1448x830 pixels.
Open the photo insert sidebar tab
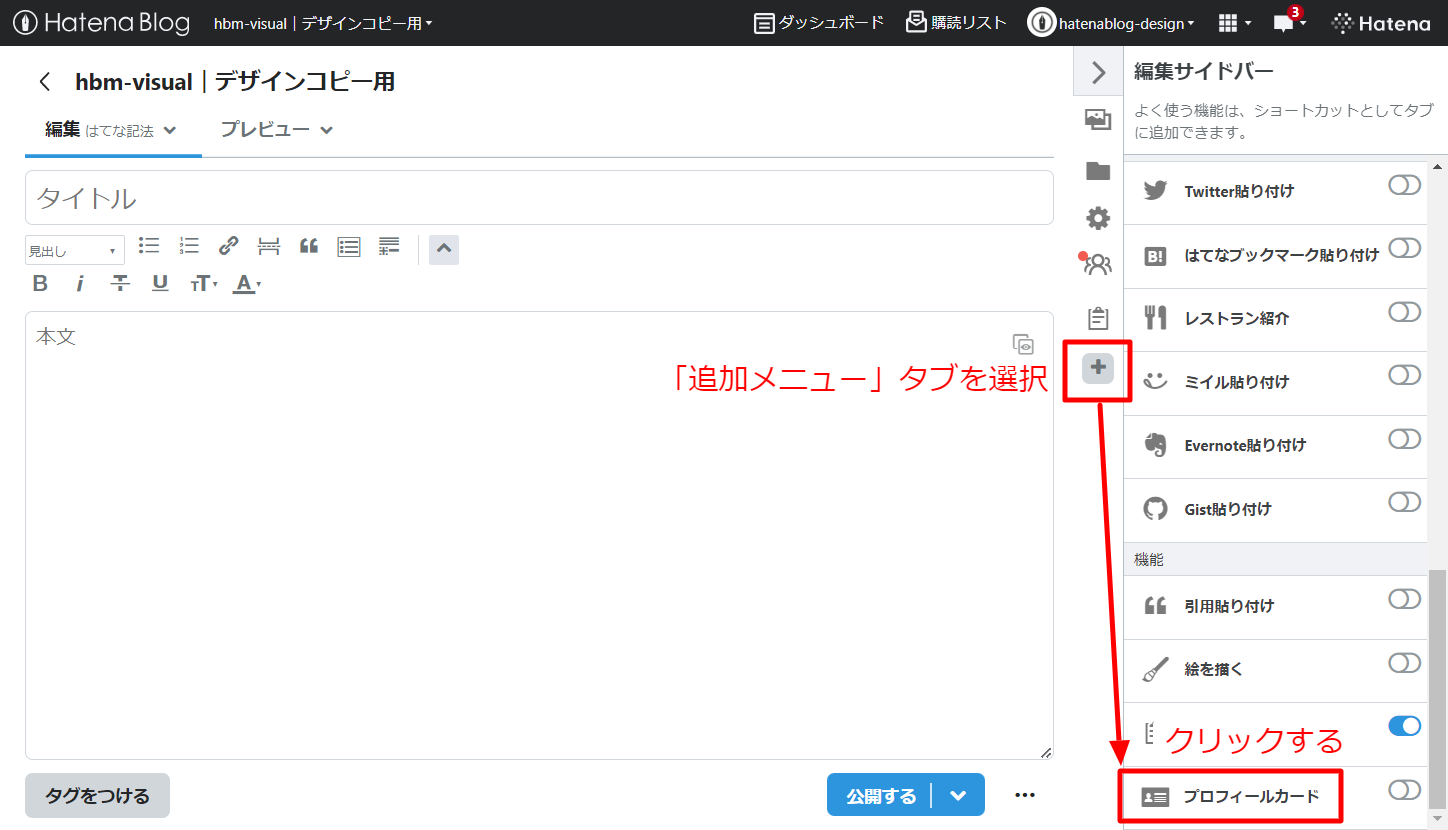click(x=1098, y=120)
